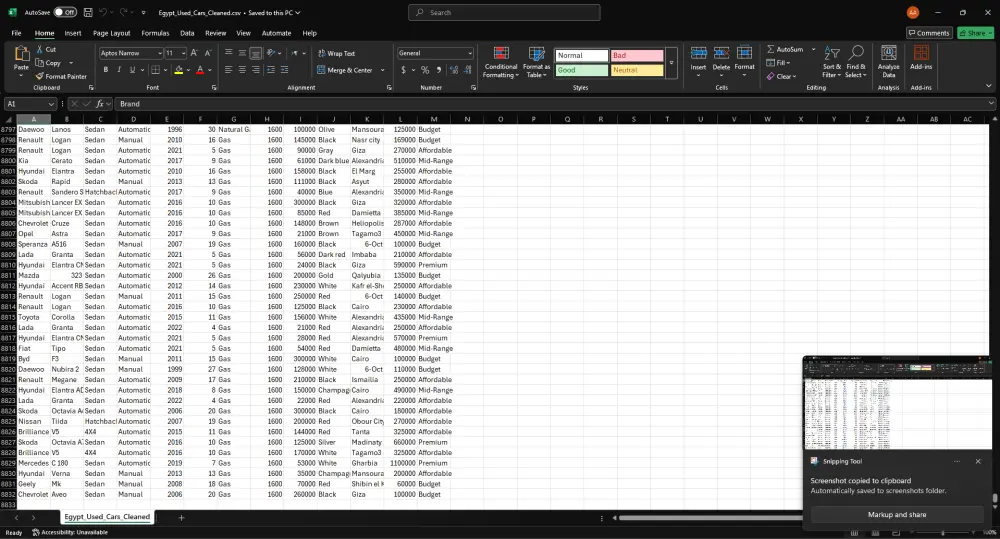Click the Search box in title bar
This screenshot has height=539, width=1000.
pos(504,12)
